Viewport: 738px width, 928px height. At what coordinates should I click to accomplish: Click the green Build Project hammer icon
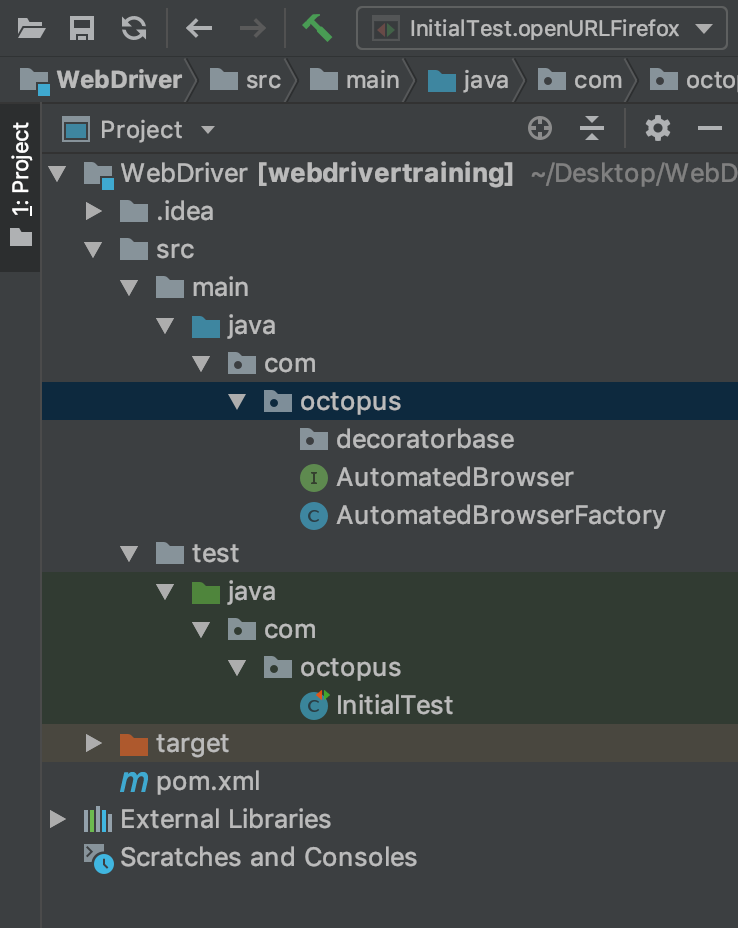point(317,28)
